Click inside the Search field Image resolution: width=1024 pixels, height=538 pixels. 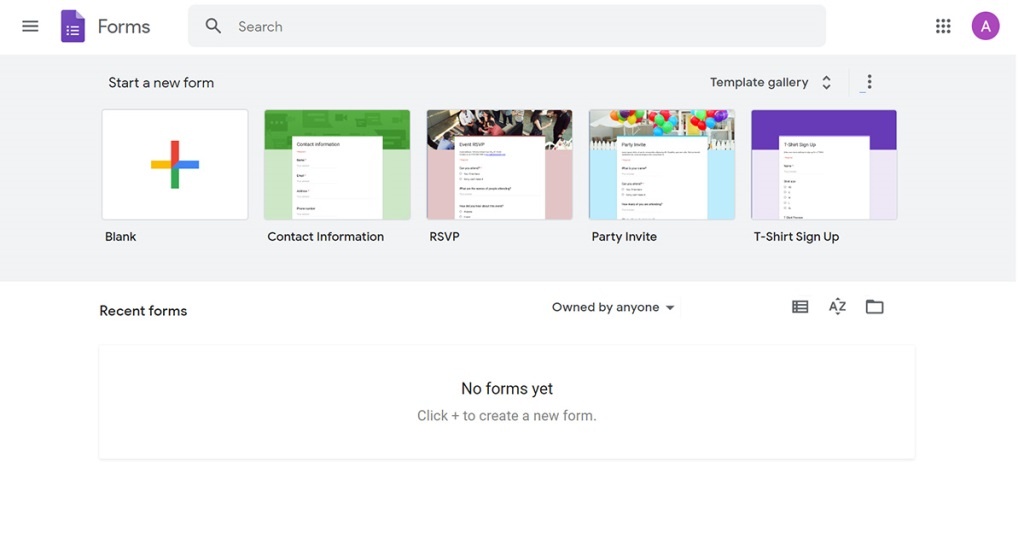point(520,26)
